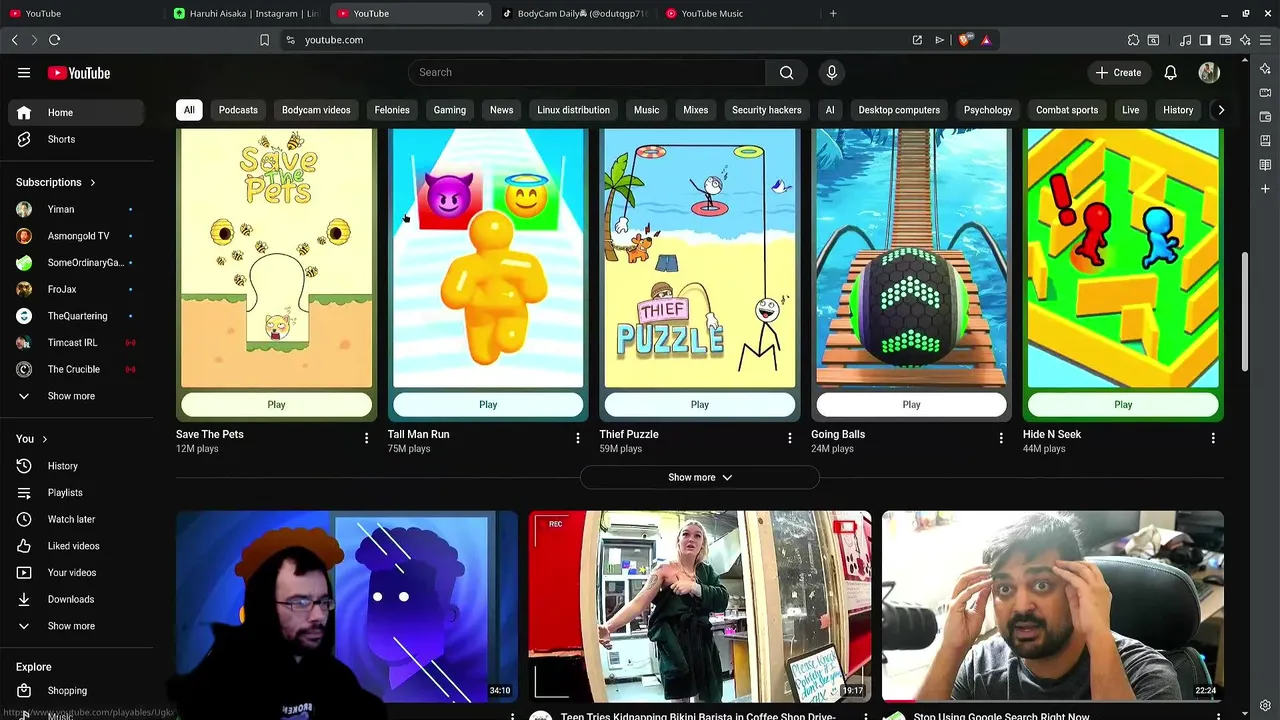Go back with browser back arrow
This screenshot has width=1280, height=720.
tap(14, 40)
